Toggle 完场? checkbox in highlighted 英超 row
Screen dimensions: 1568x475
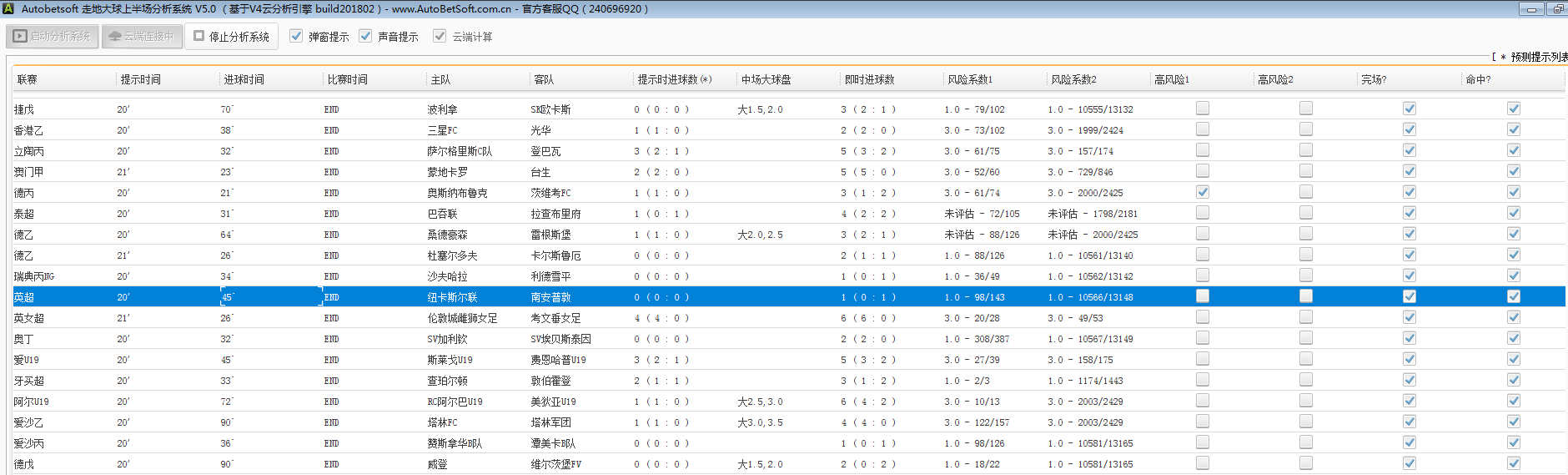pyautogui.click(x=1409, y=296)
